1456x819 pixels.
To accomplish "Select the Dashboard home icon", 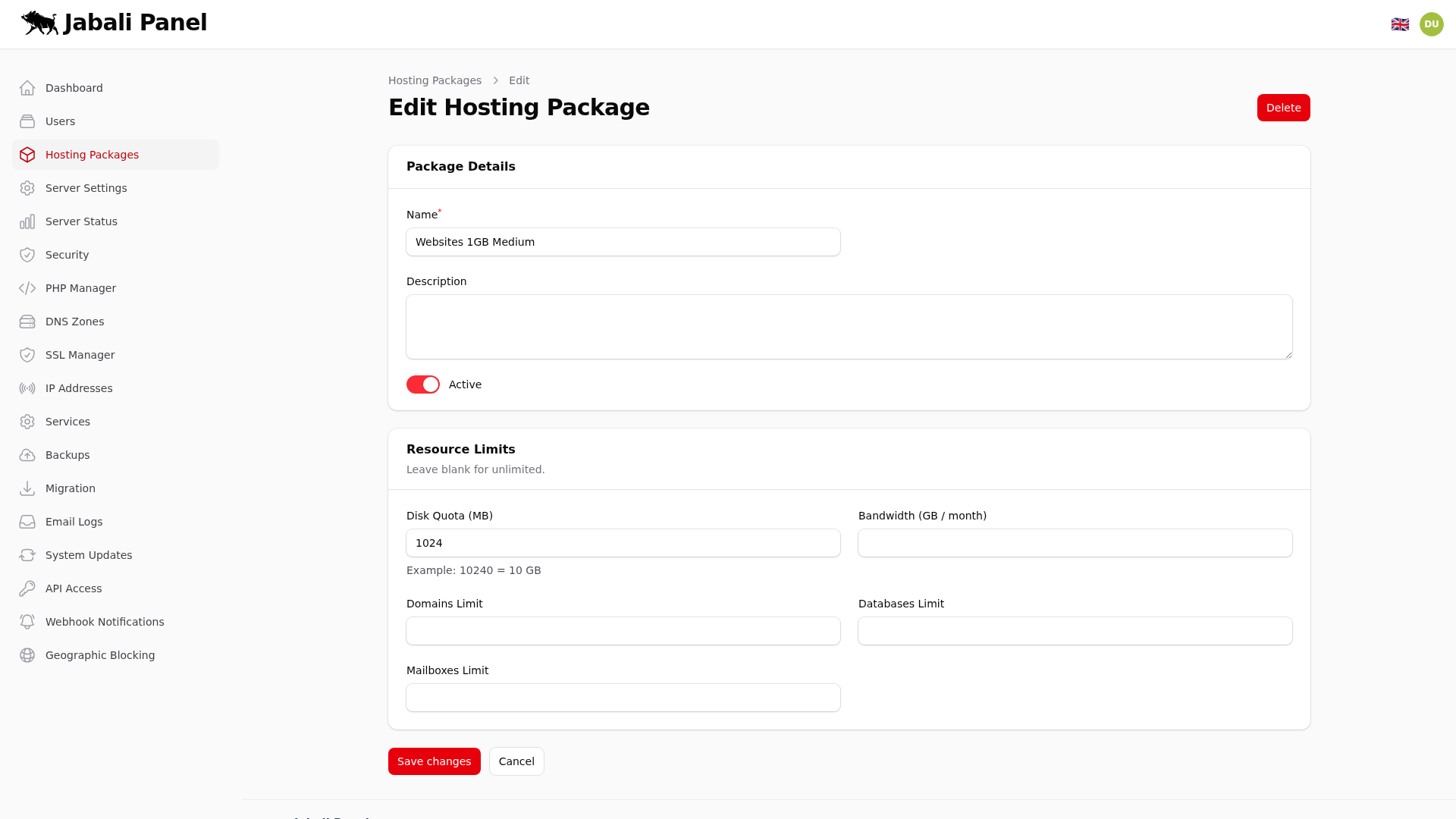I will [x=27, y=87].
